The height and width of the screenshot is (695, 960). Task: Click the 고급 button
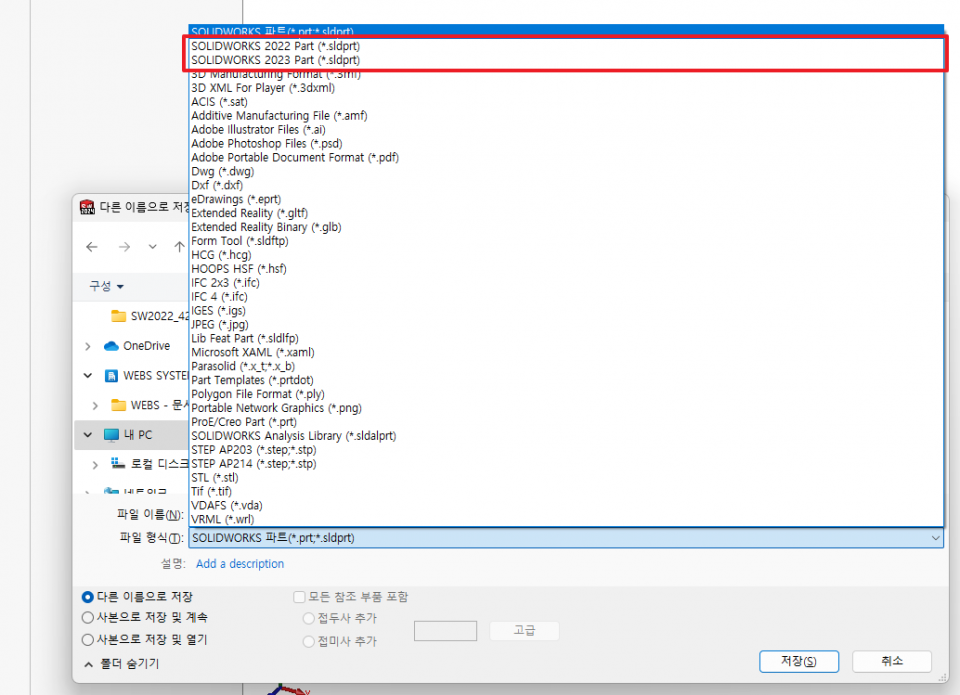[524, 631]
